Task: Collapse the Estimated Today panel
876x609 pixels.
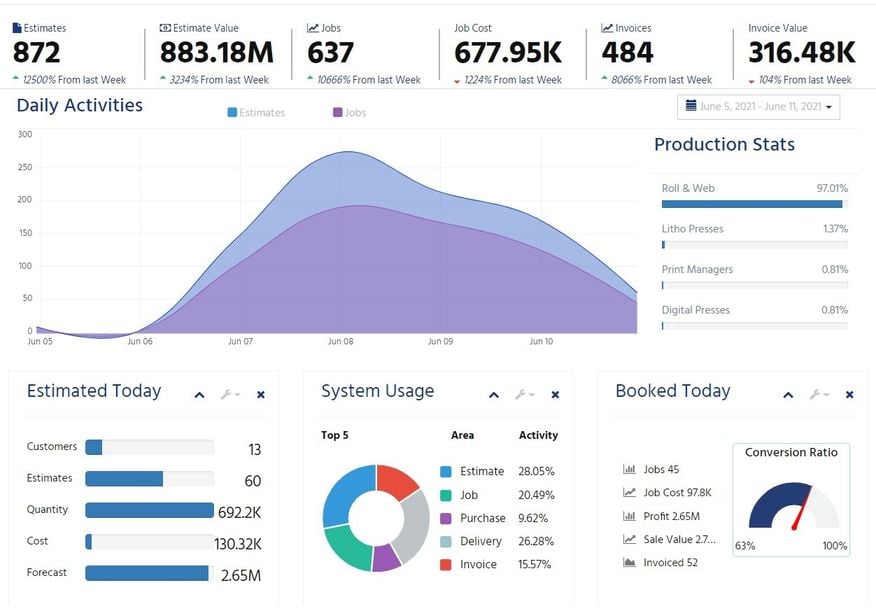Action: click(x=199, y=395)
